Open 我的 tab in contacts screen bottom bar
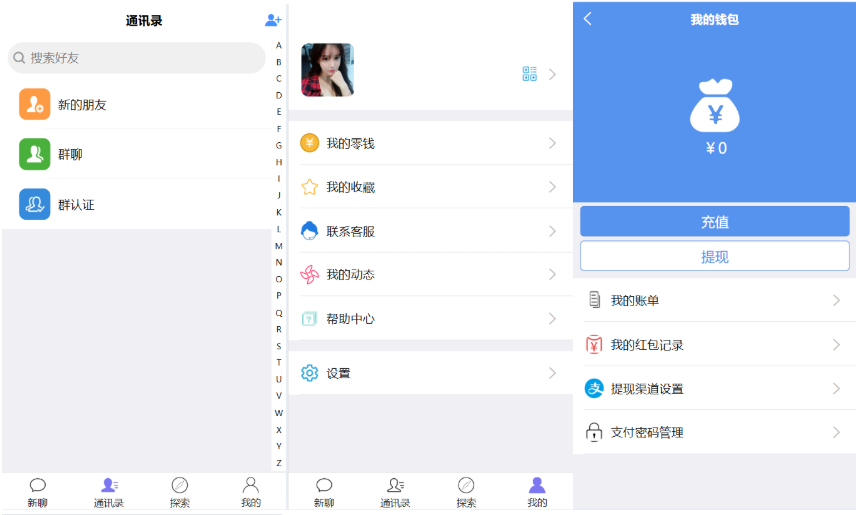This screenshot has width=856, height=515. pos(251,492)
